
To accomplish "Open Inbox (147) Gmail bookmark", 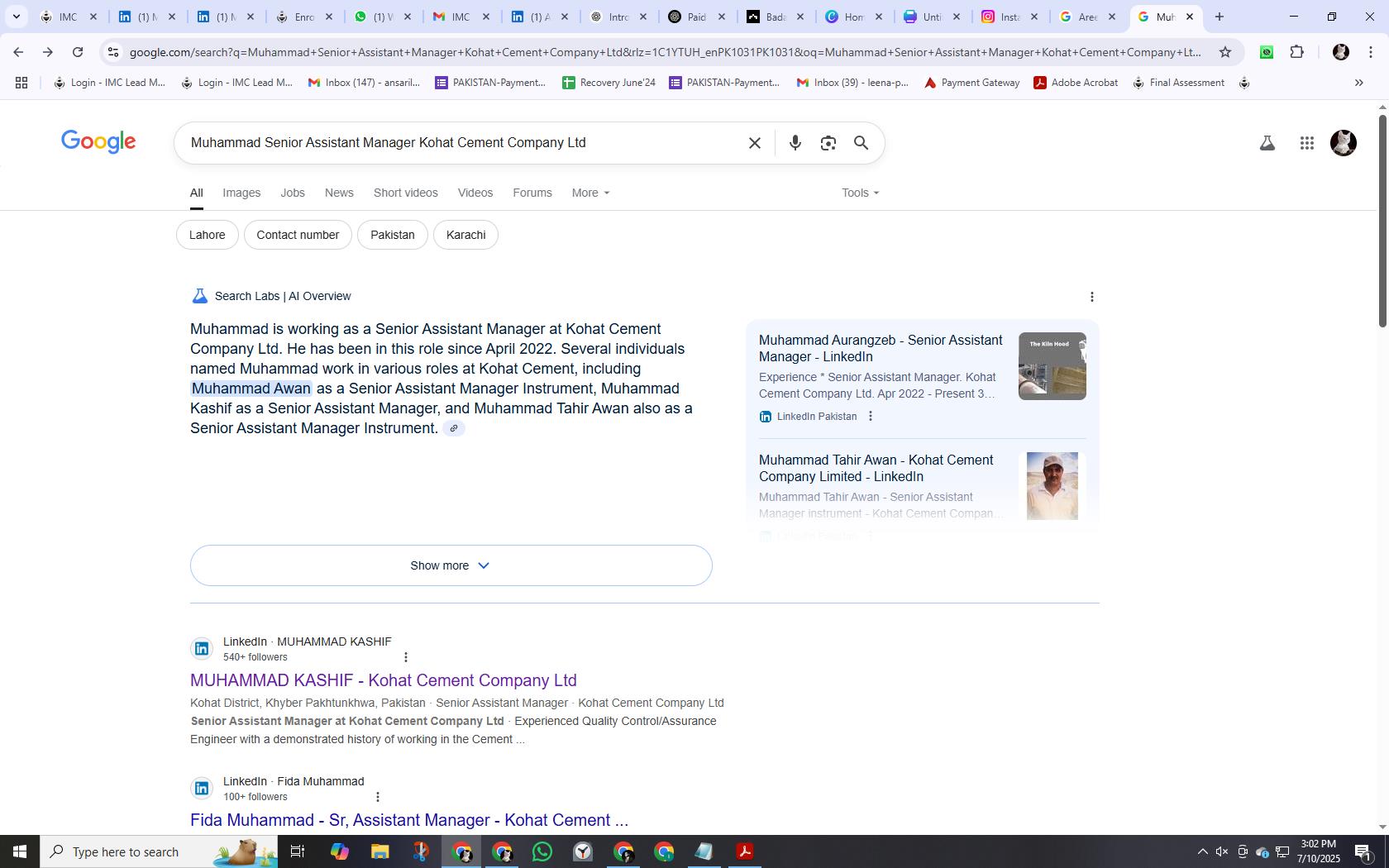I will pos(364,83).
